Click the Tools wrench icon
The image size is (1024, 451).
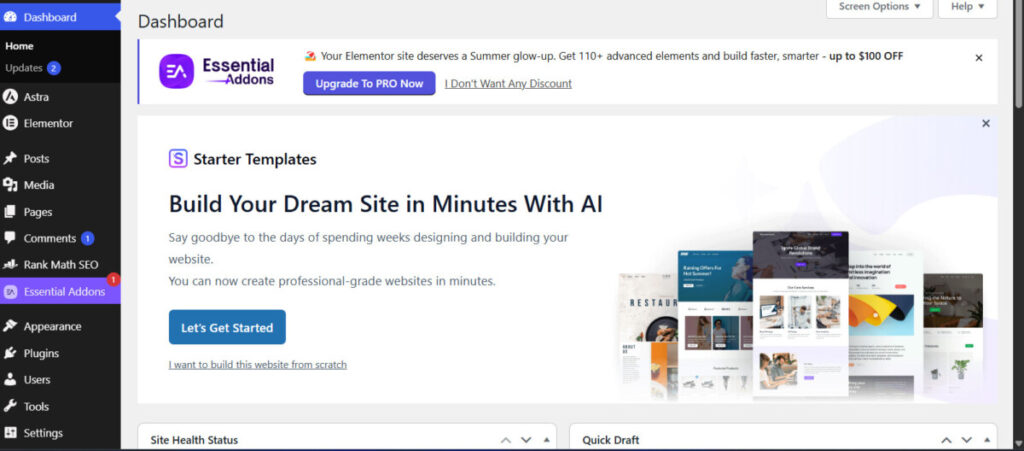point(10,406)
